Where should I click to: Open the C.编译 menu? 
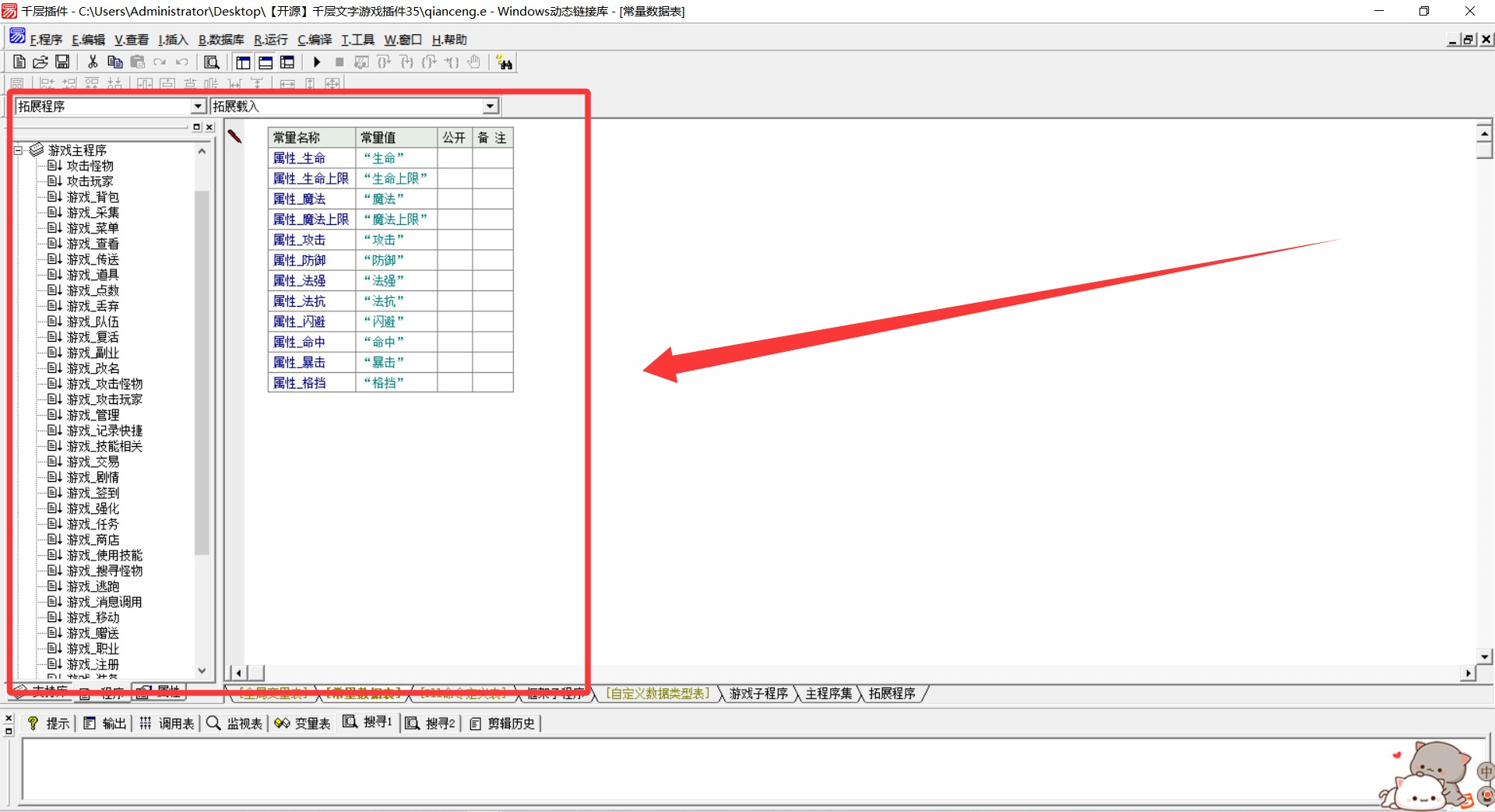[x=315, y=40]
